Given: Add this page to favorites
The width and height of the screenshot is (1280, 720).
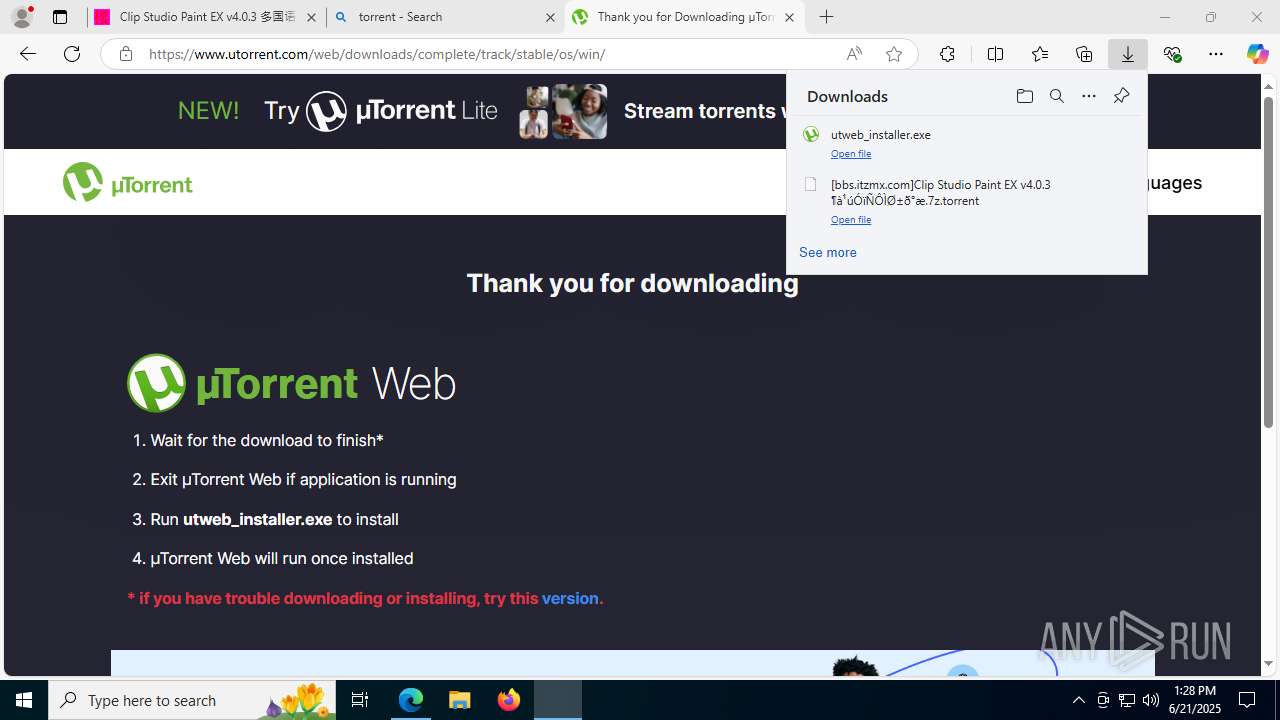Looking at the screenshot, I should (894, 54).
